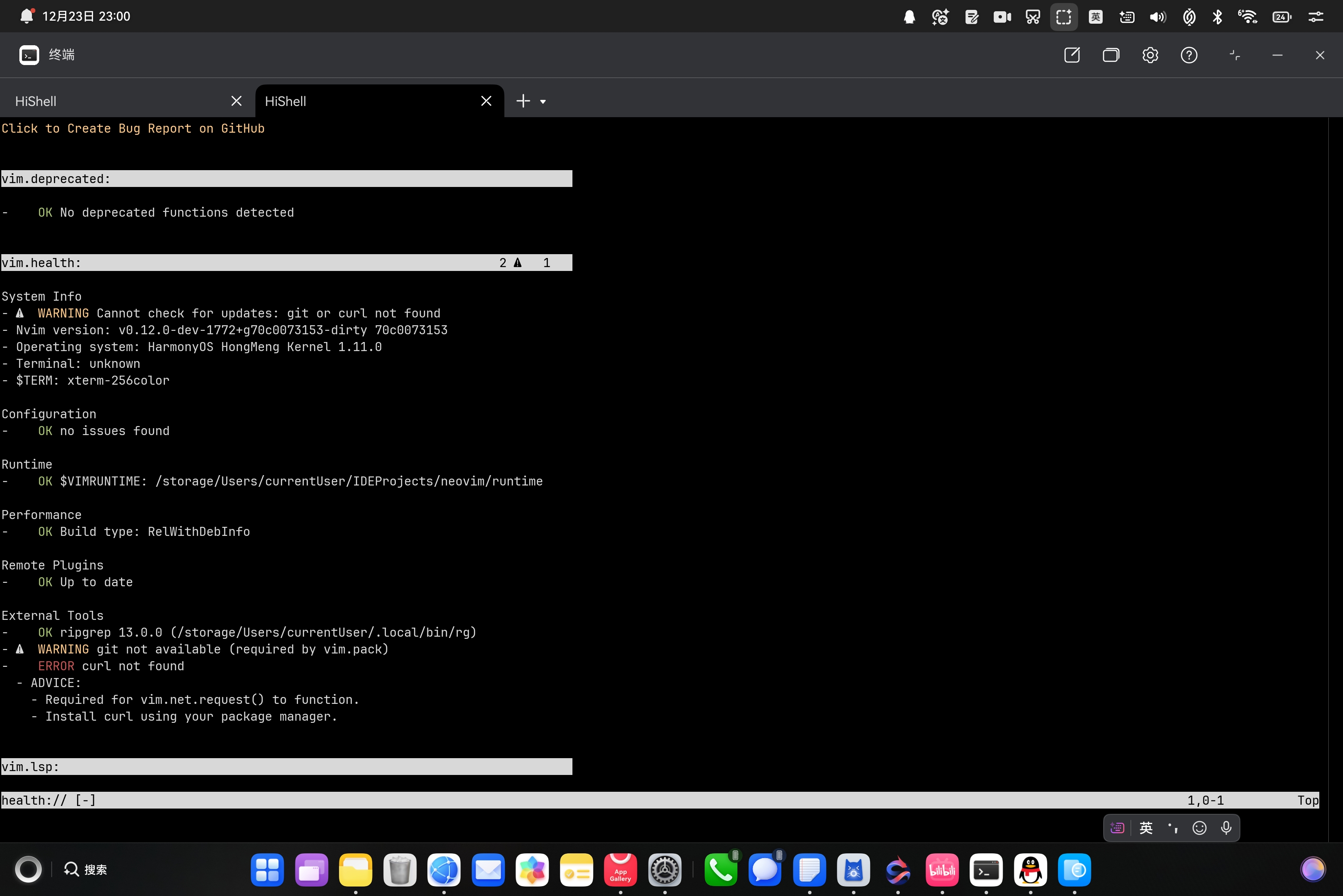Open the control center sliders icon
1343x896 pixels.
(x=1315, y=16)
